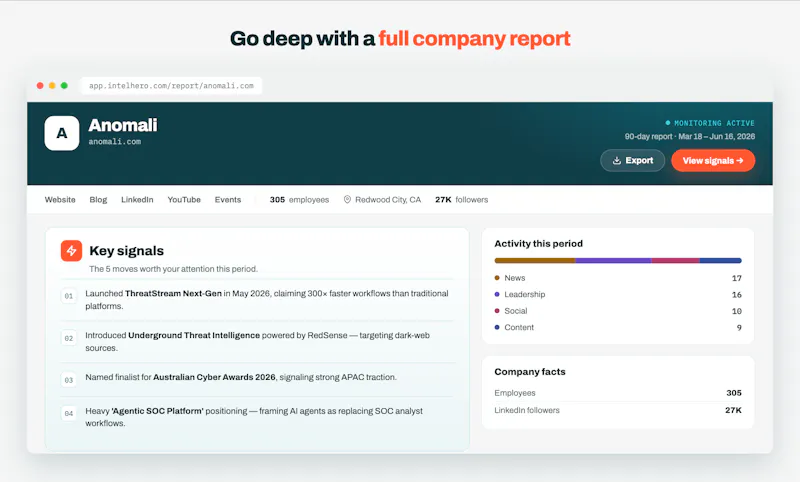Click '27K followers' in the info bar
This screenshot has height=482, width=800.
pyautogui.click(x=461, y=199)
